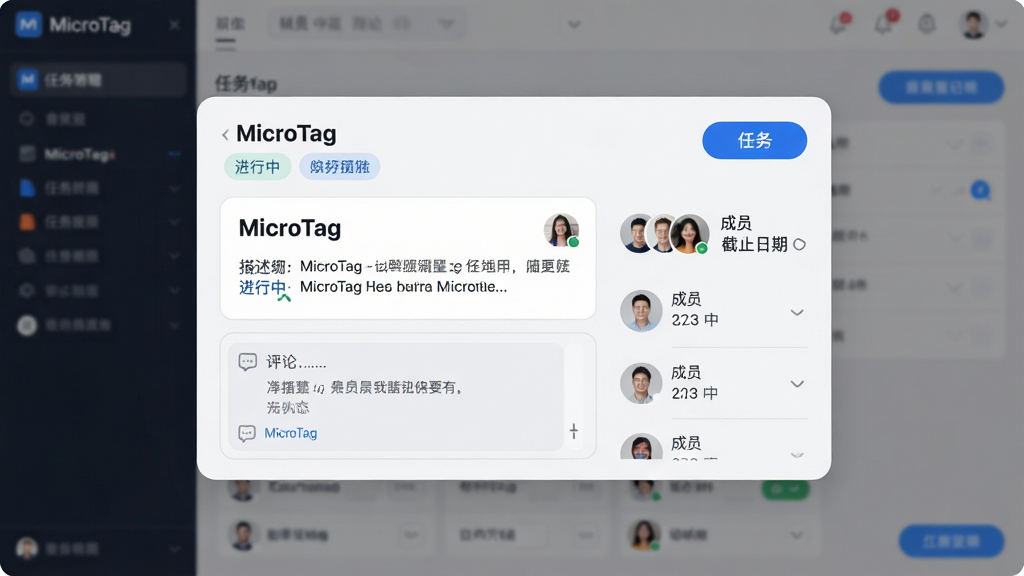Screen dimensions: 1024x576
Task: Expand the partially visible last member row
Action: pyautogui.click(x=797, y=454)
